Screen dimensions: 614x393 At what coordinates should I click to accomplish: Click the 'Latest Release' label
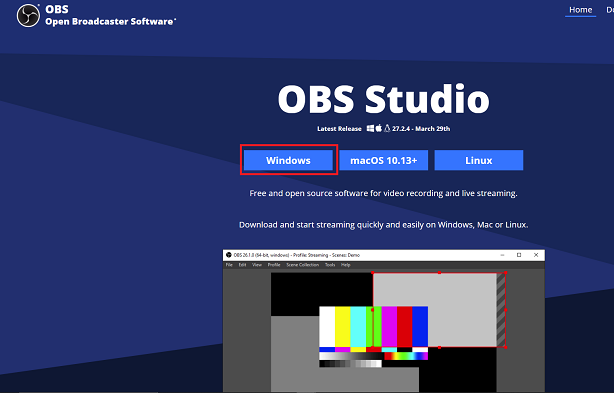[x=339, y=129]
